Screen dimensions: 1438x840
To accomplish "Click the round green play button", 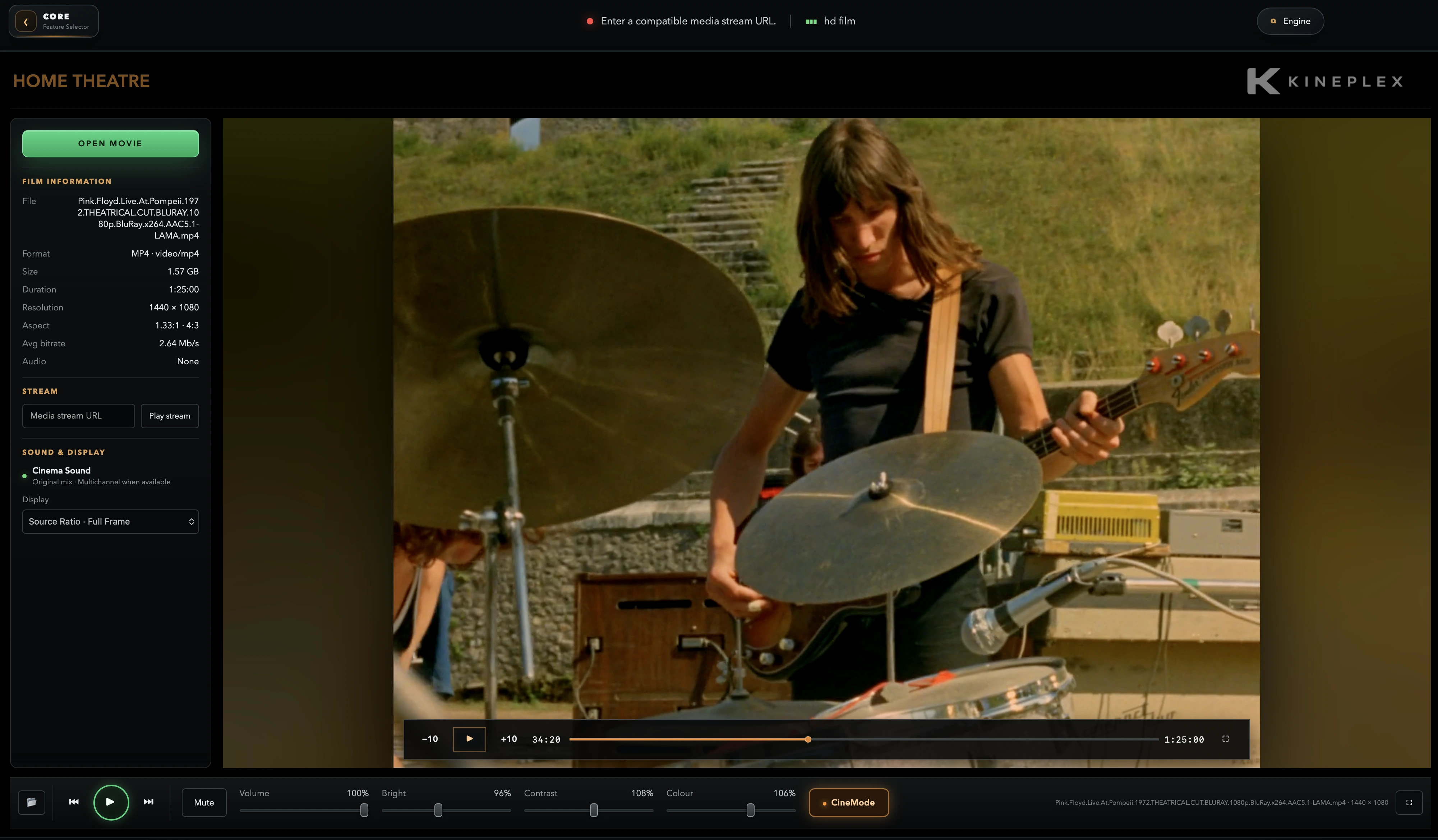I will [x=111, y=802].
